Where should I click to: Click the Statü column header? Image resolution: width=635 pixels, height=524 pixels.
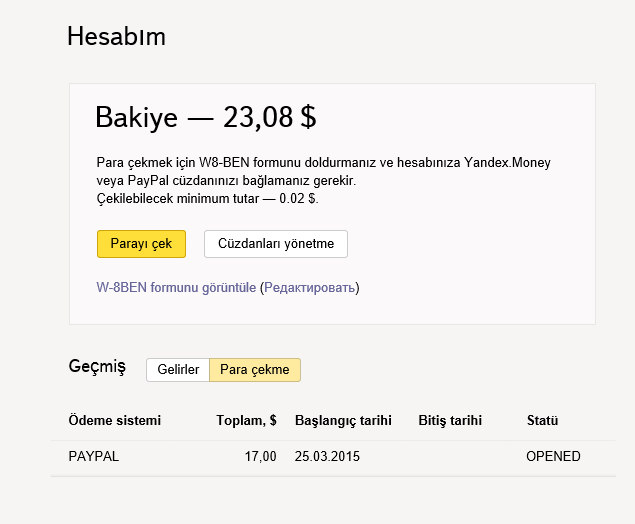[x=542, y=420]
